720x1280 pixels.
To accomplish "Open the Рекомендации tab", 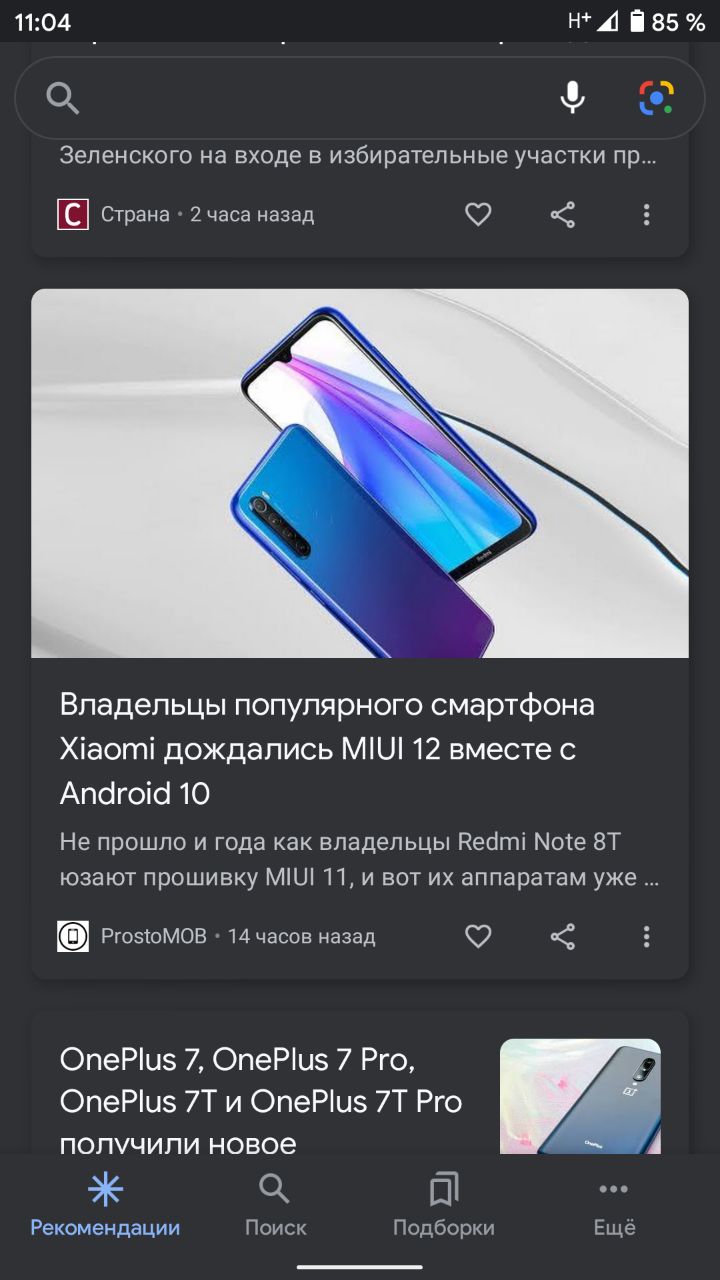I will [105, 1206].
